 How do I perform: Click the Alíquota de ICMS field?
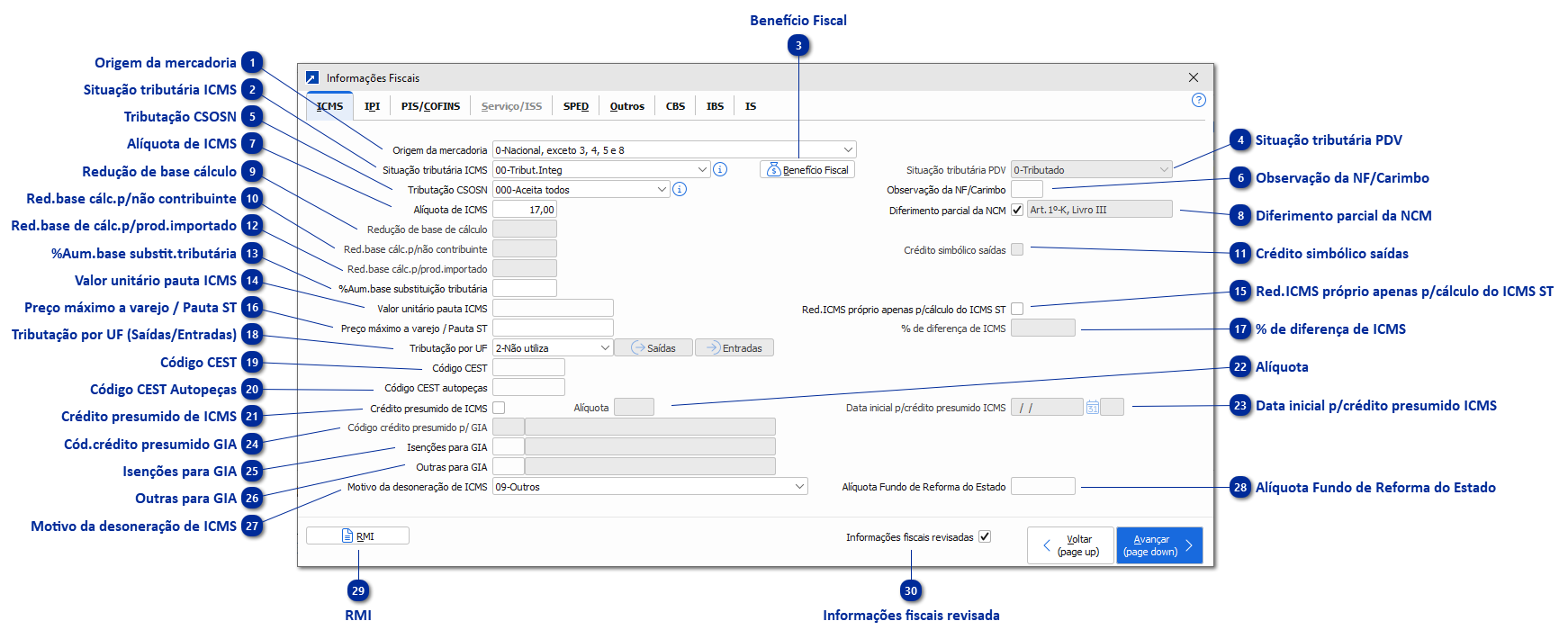coord(525,209)
